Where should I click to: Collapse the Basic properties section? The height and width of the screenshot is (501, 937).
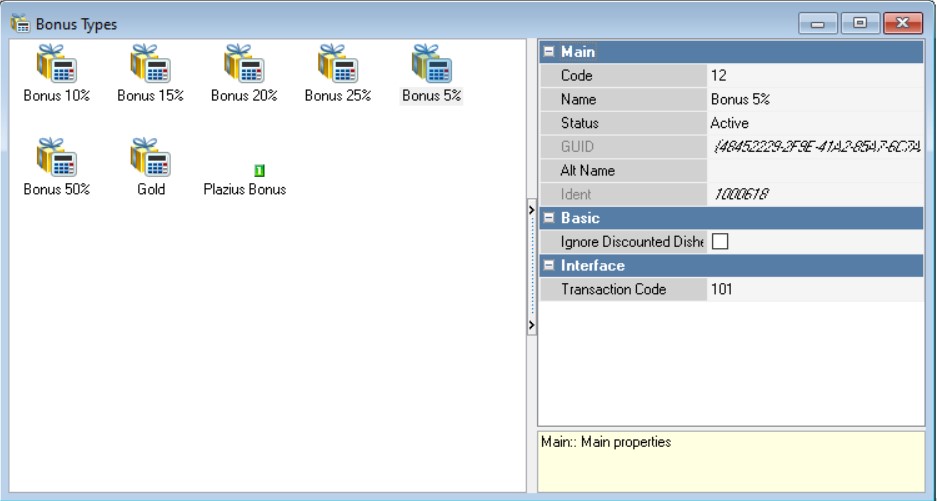tap(548, 218)
